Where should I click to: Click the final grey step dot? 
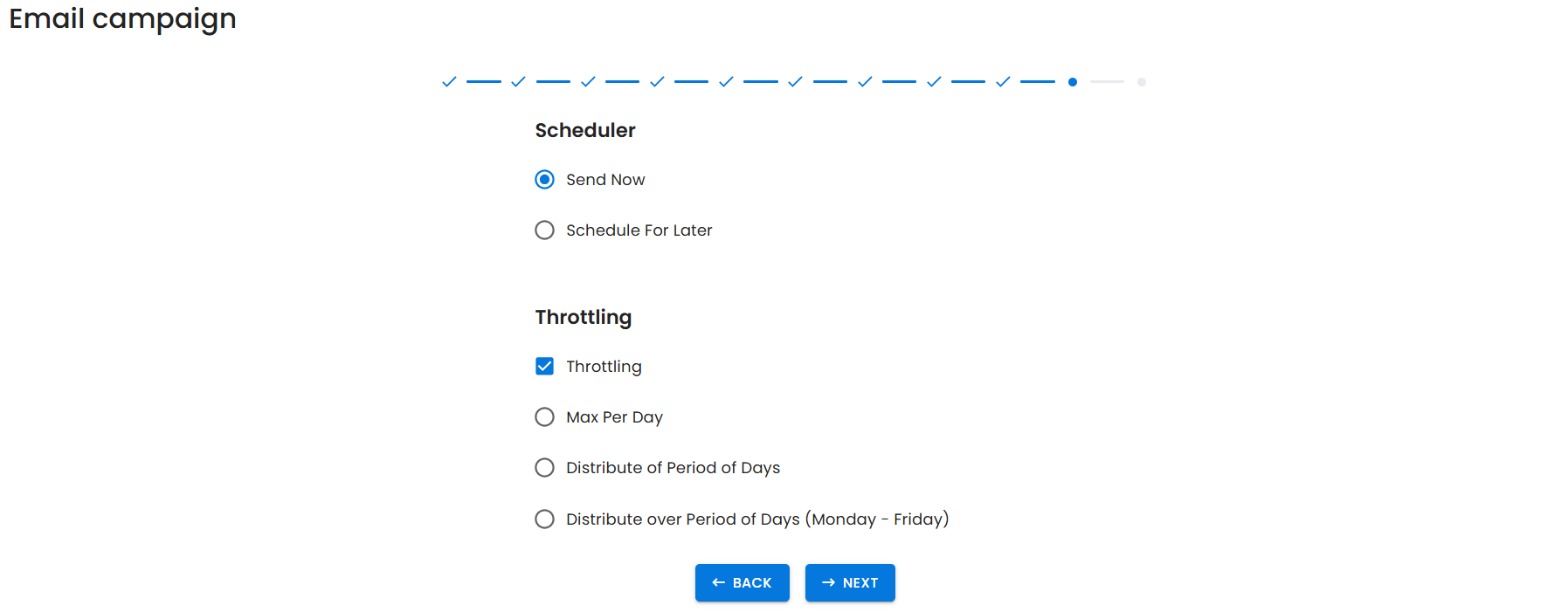tap(1142, 82)
